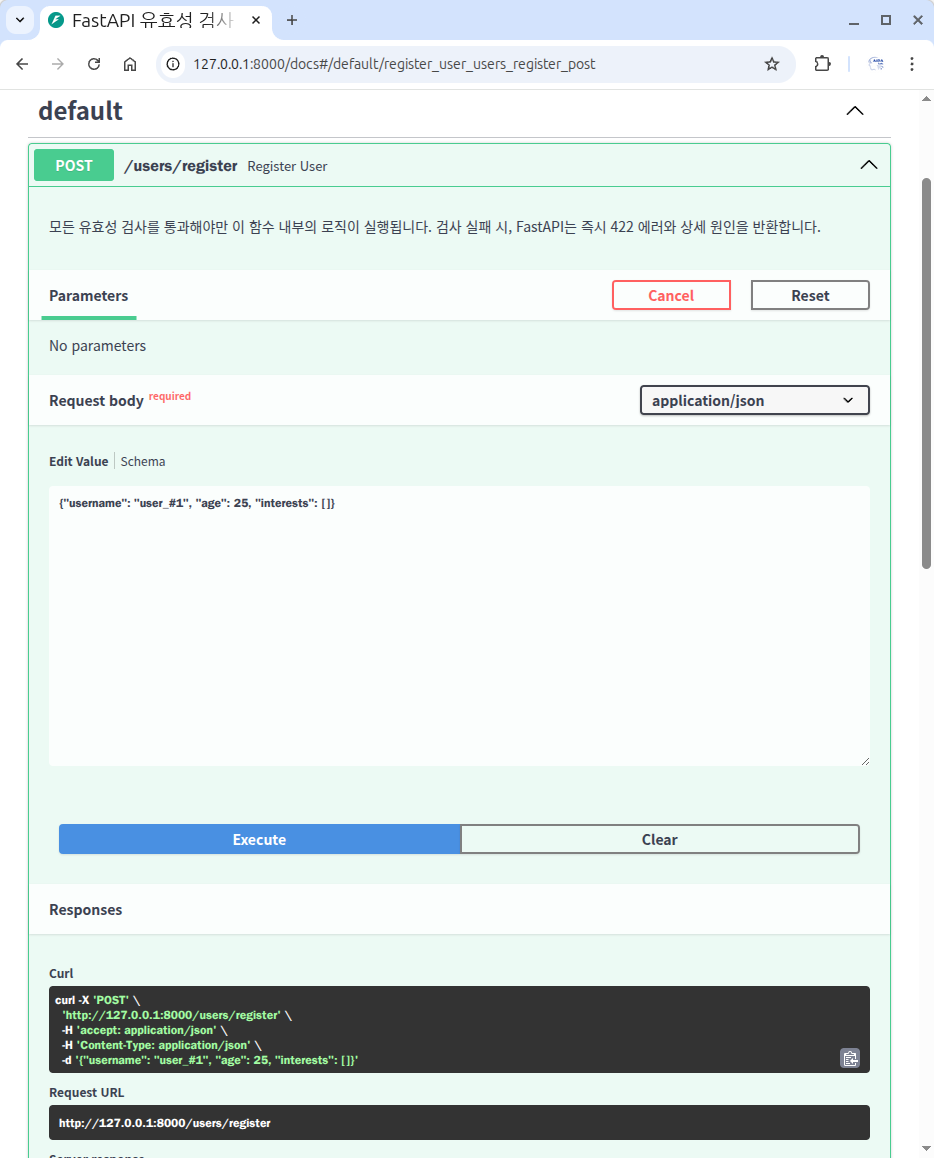The height and width of the screenshot is (1158, 934).
Task: Click the 'Request body' label
Action: click(96, 400)
